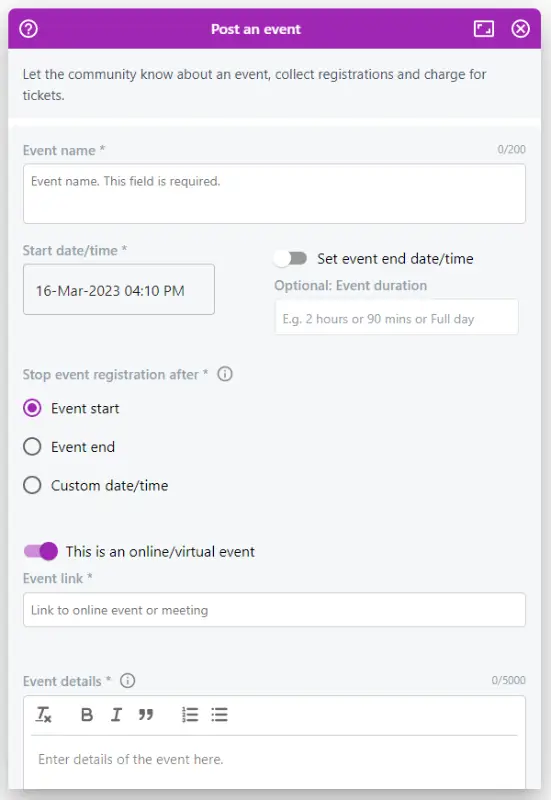Image resolution: width=551 pixels, height=800 pixels.
Task: Insert a numbered list in editor
Action: pos(190,715)
